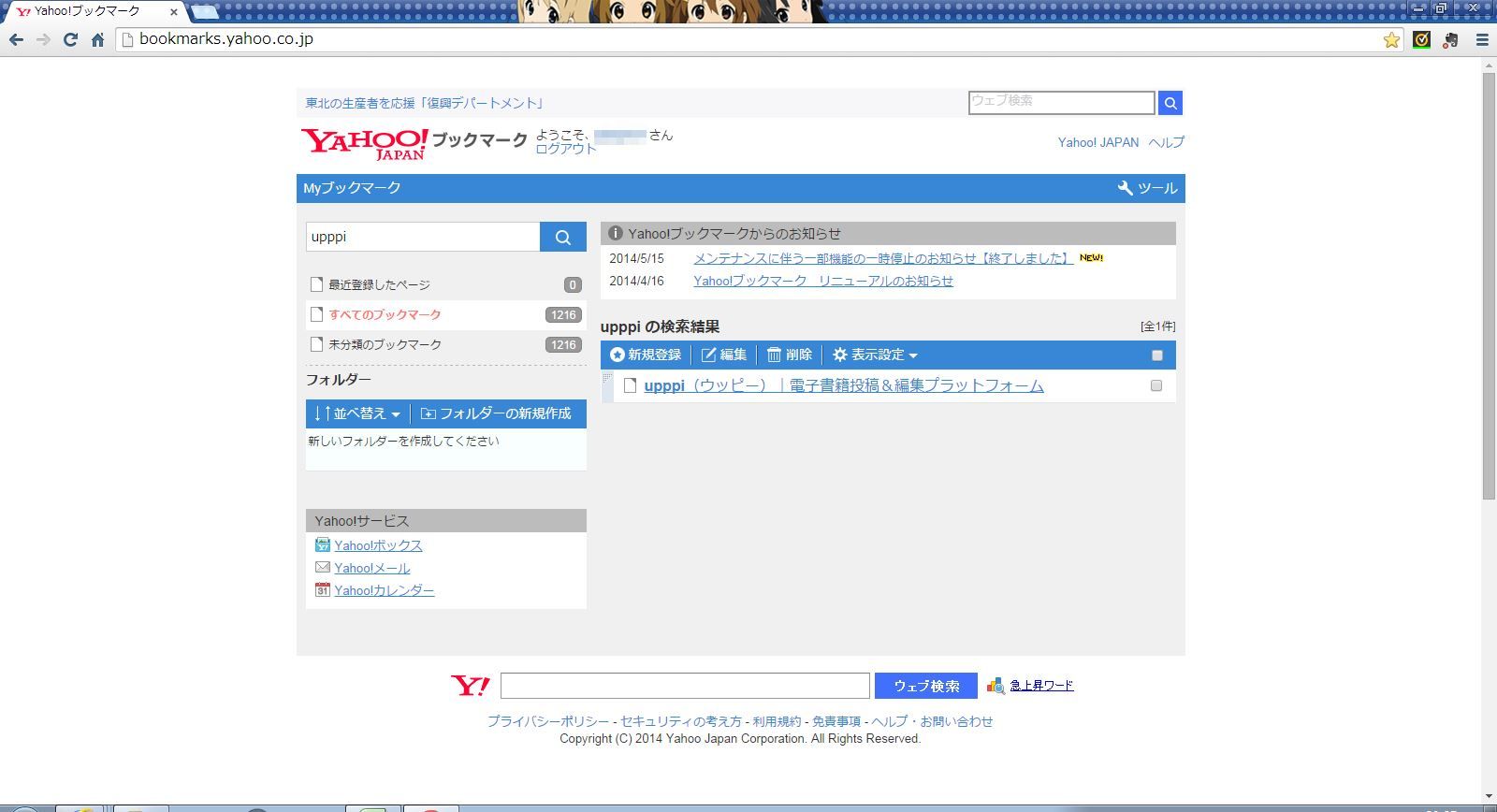This screenshot has height=812, width=1497.
Task: Open the Chrome menu hamburger icon
Action: point(1482,40)
